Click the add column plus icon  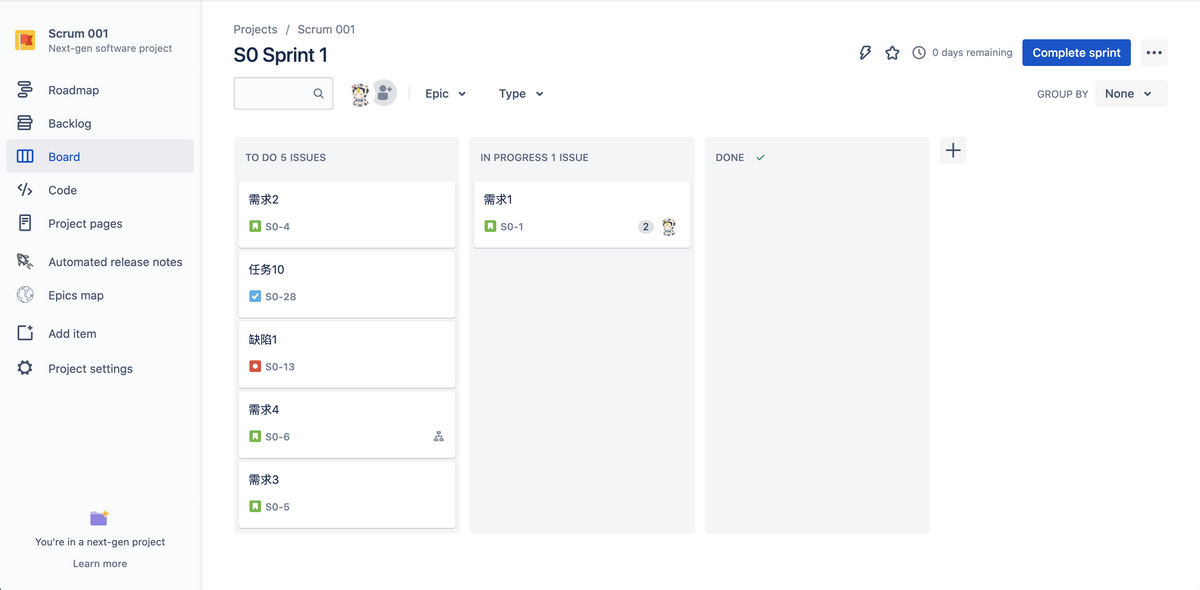tap(953, 150)
